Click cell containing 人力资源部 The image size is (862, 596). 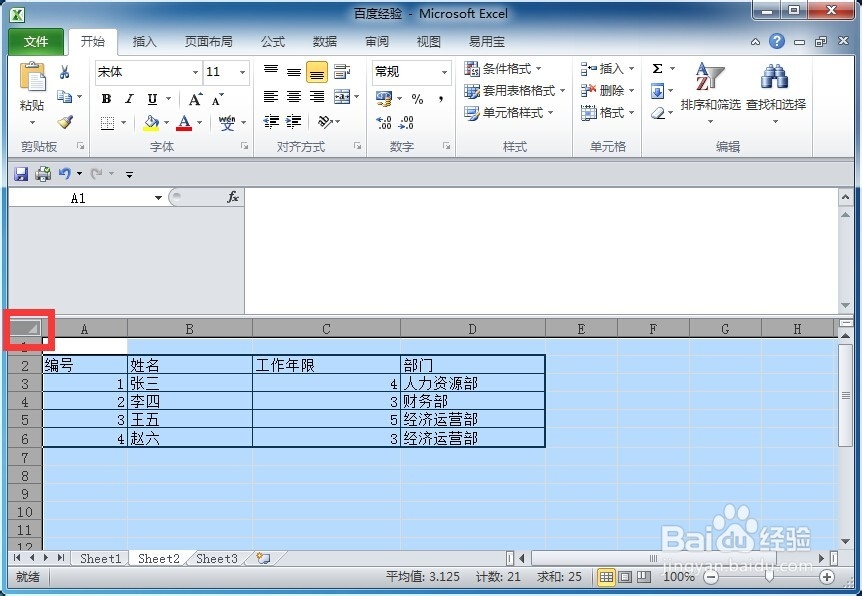pos(473,383)
